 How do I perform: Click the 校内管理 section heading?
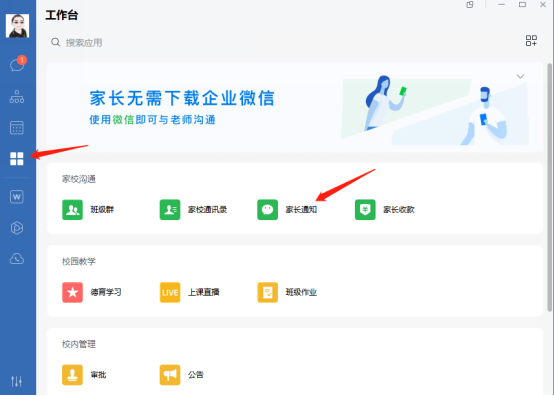(x=79, y=344)
